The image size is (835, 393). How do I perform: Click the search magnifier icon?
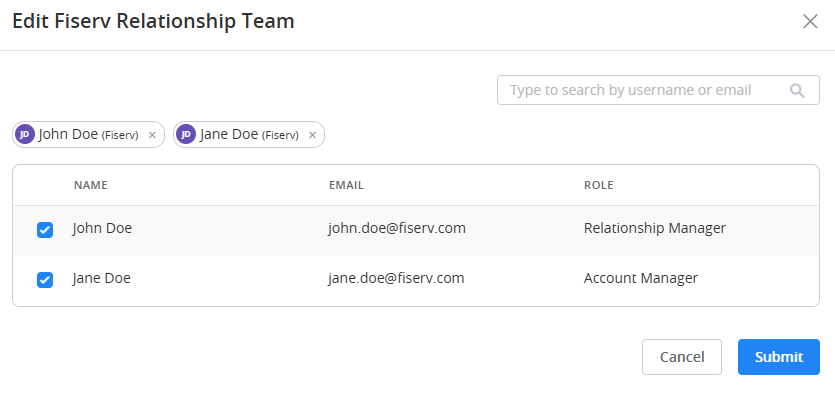coord(797,91)
